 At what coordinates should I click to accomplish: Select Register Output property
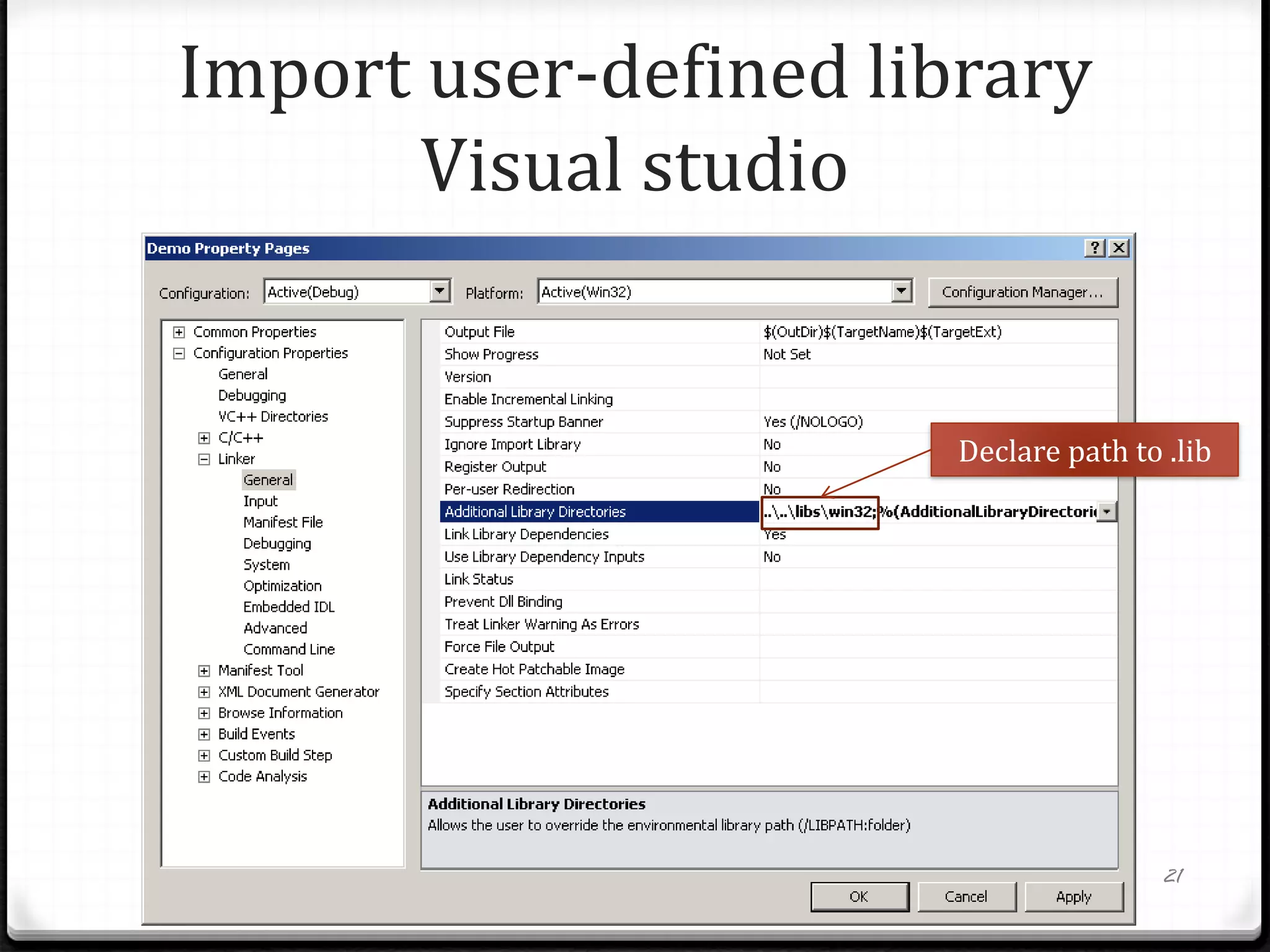[x=599, y=467]
